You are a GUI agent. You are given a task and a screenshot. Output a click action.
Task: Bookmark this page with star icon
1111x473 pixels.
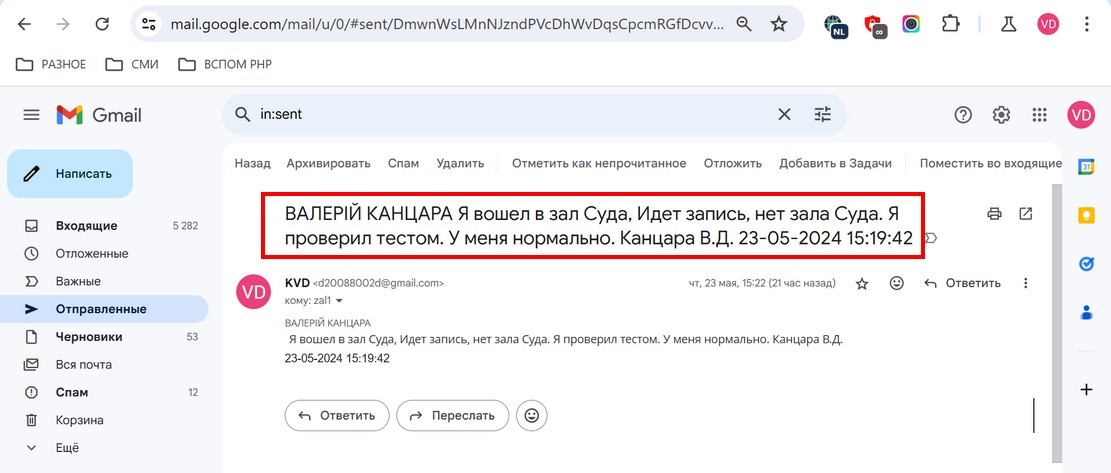[x=779, y=24]
